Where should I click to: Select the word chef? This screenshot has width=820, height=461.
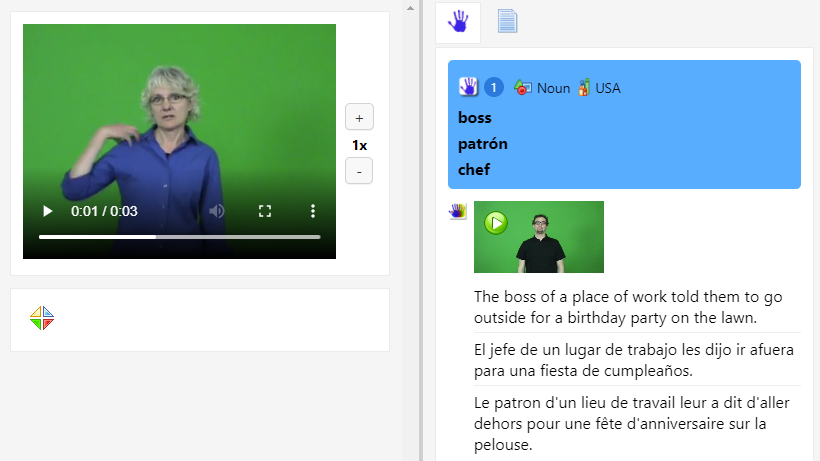474,169
